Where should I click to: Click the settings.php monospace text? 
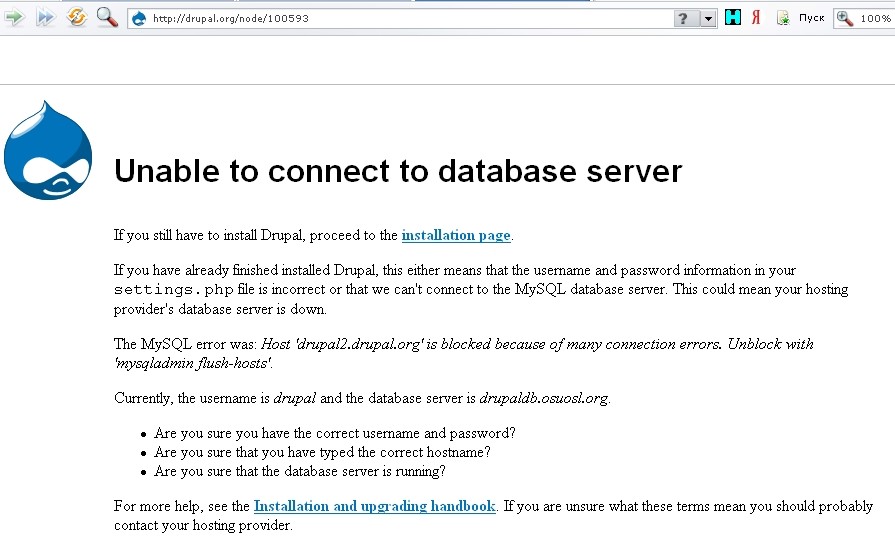[174, 289]
